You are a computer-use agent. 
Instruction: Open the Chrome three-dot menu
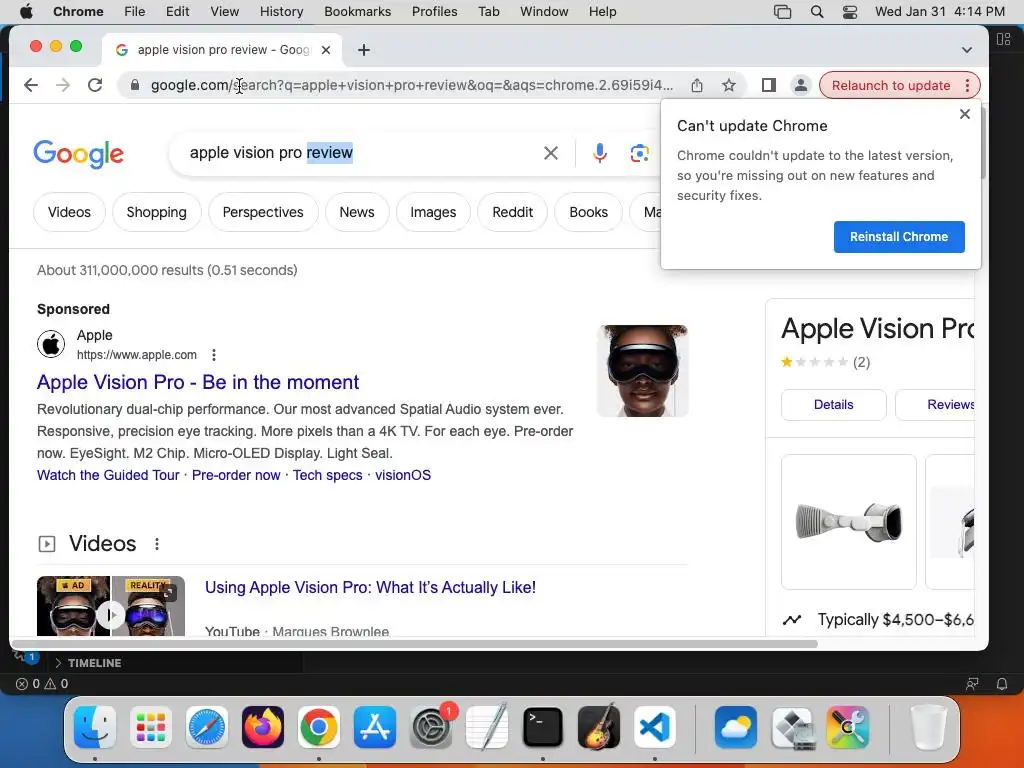click(x=967, y=85)
